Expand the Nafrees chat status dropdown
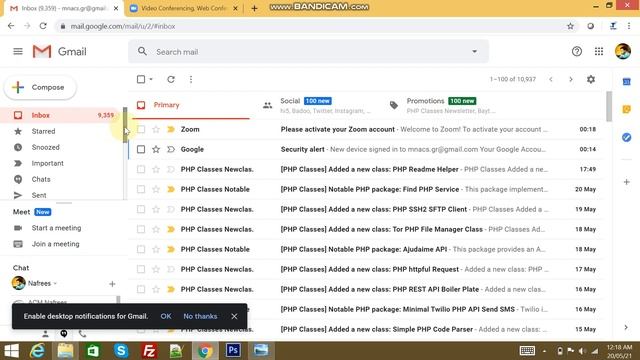This screenshot has width=640, height=360. (x=55, y=283)
